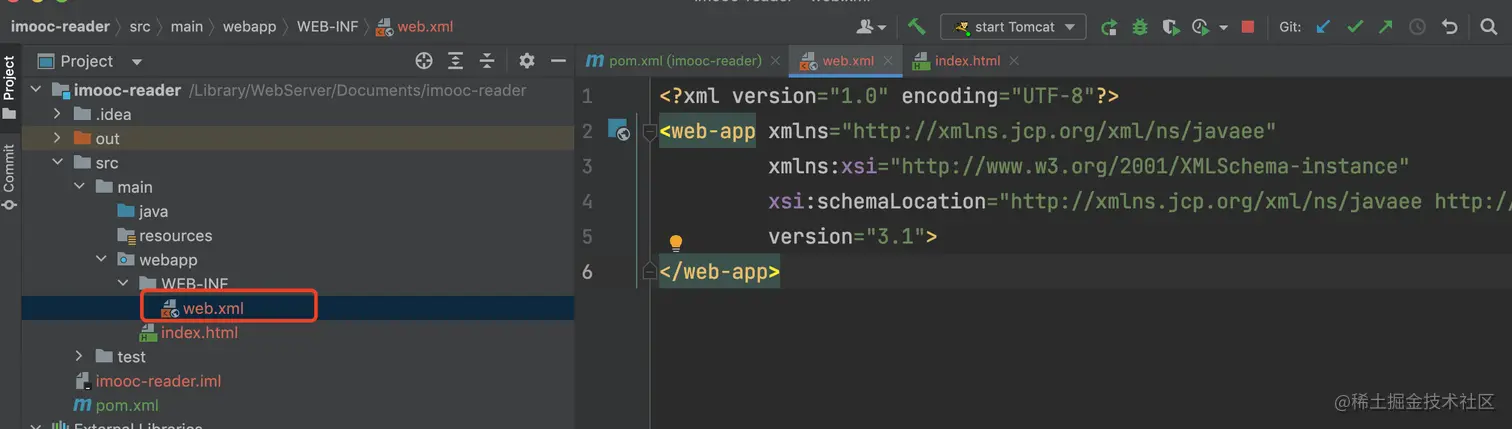
Task: Commit changes using green Git checkmark
Action: [x=1355, y=27]
